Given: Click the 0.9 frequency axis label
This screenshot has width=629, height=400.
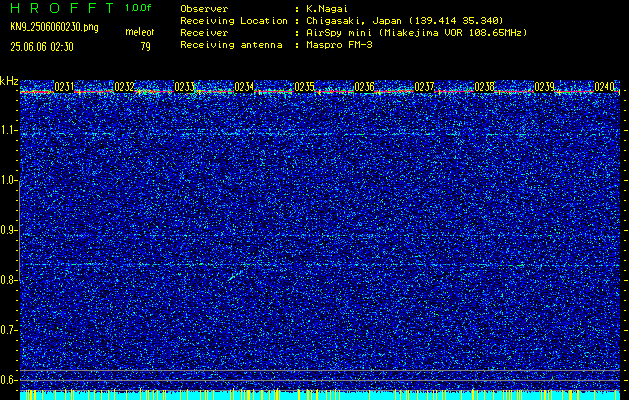Looking at the screenshot, I should tap(8, 230).
